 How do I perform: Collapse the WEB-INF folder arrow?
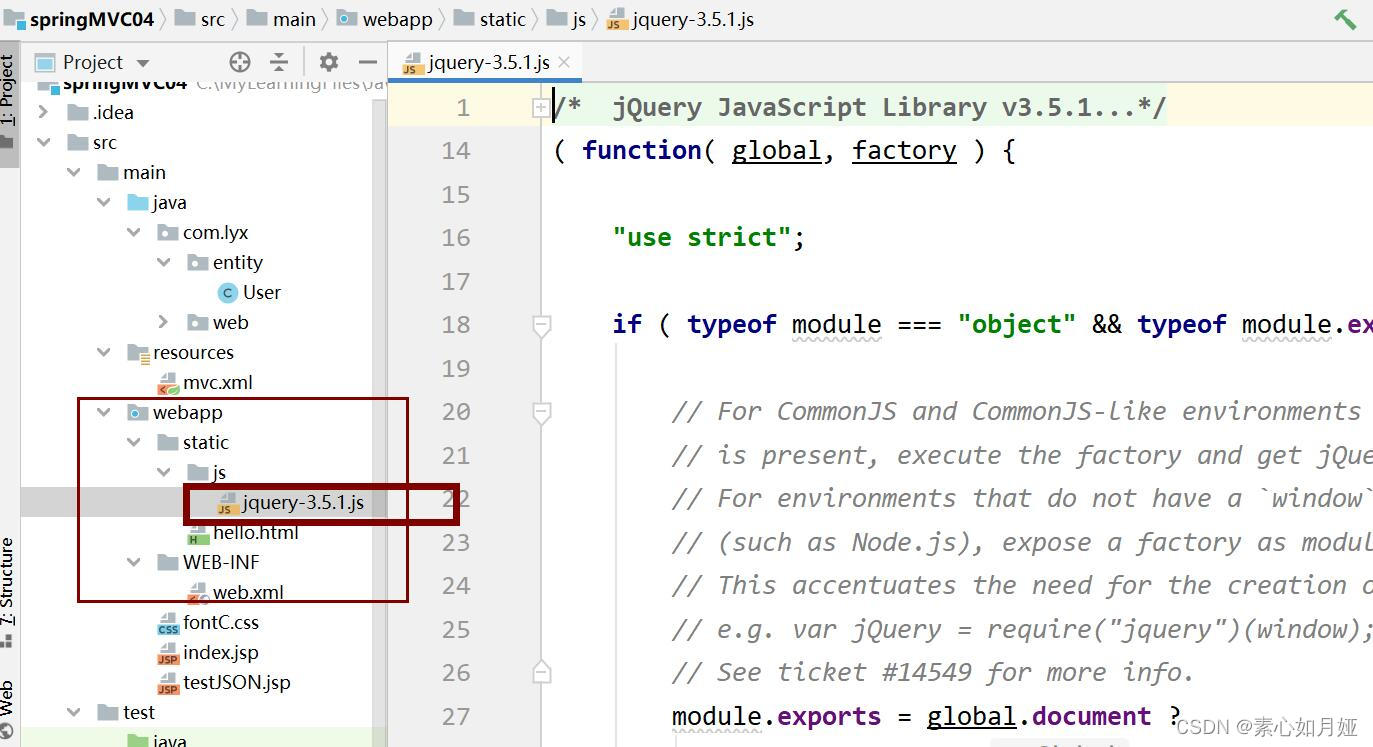(x=134, y=562)
